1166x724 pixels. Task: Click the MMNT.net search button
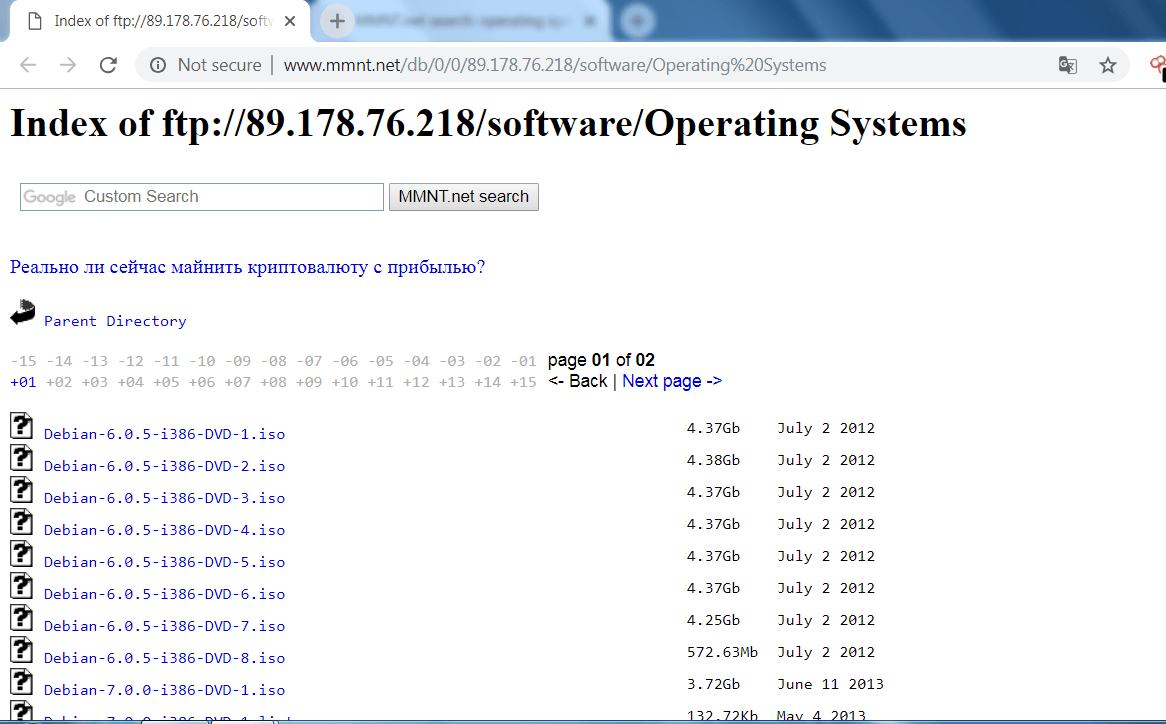click(x=464, y=197)
